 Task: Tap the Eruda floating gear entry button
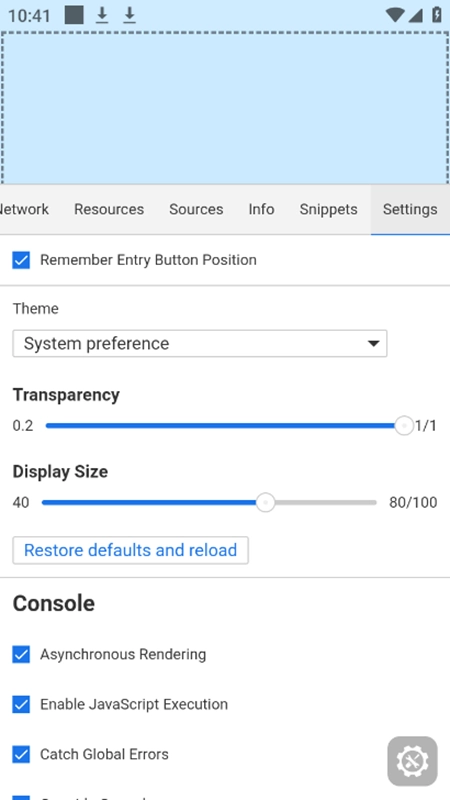coord(412,761)
